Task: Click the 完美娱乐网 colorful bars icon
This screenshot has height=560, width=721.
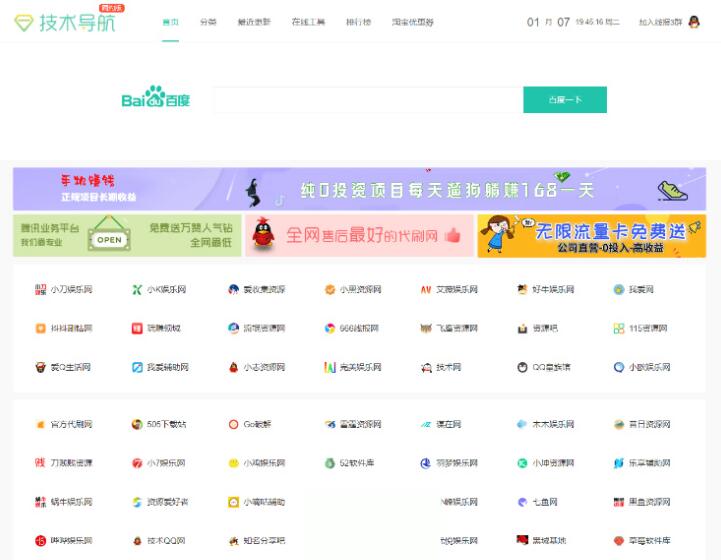Action: (329, 367)
